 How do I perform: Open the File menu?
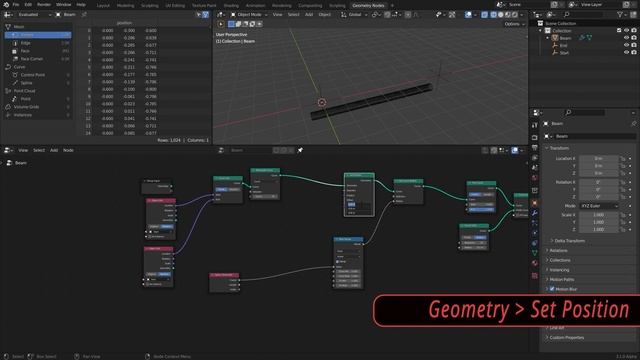(x=16, y=4)
